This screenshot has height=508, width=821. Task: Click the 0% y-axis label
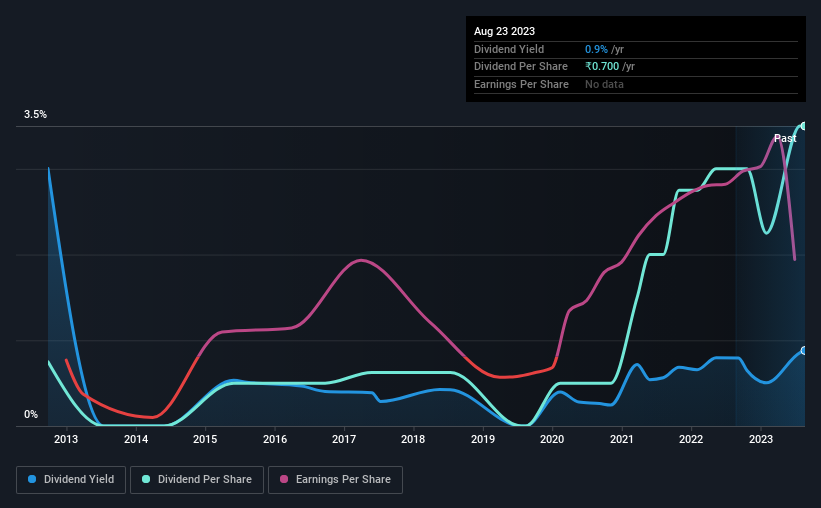pos(31,414)
